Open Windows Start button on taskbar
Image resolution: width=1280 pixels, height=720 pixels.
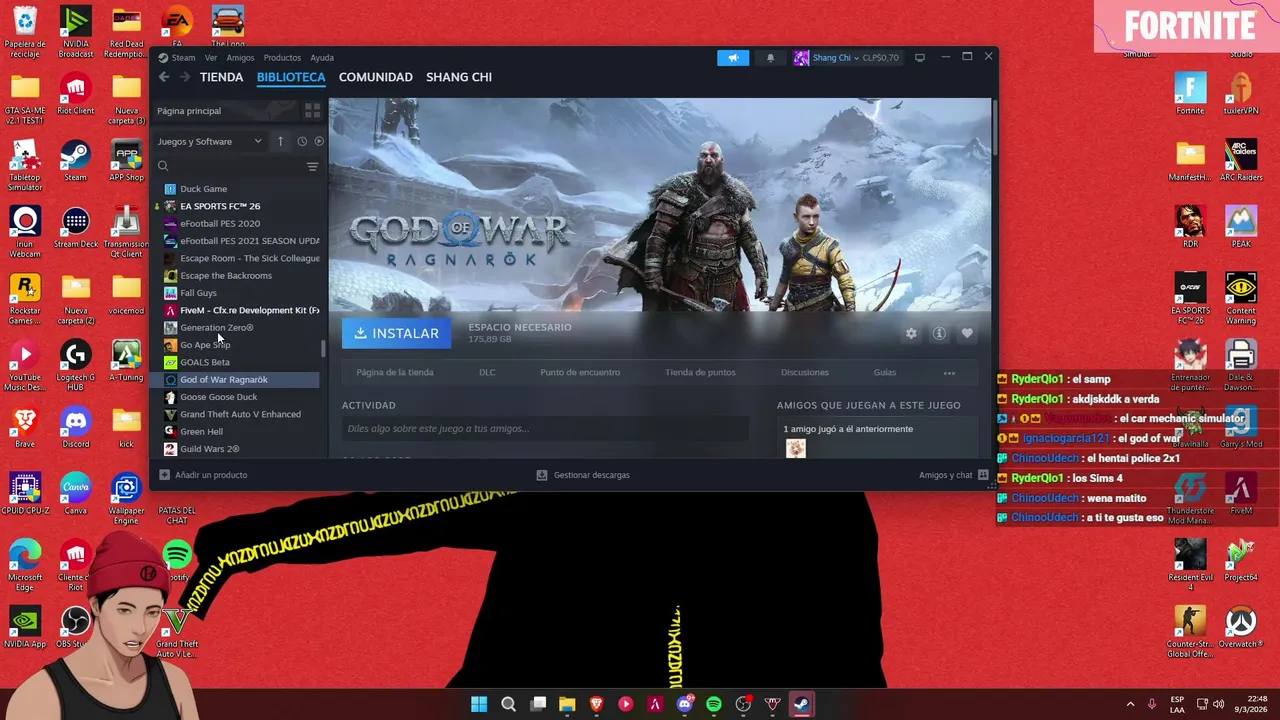point(479,704)
